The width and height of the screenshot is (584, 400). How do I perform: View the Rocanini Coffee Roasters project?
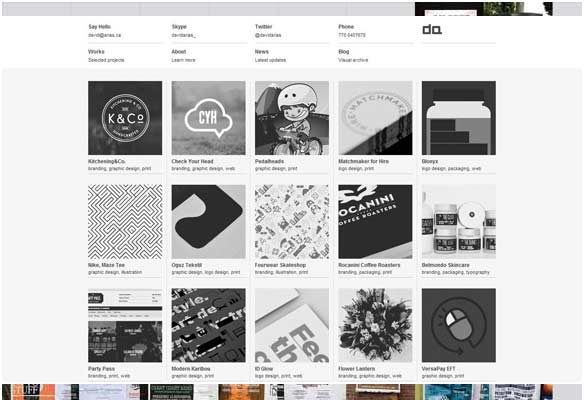(x=375, y=222)
